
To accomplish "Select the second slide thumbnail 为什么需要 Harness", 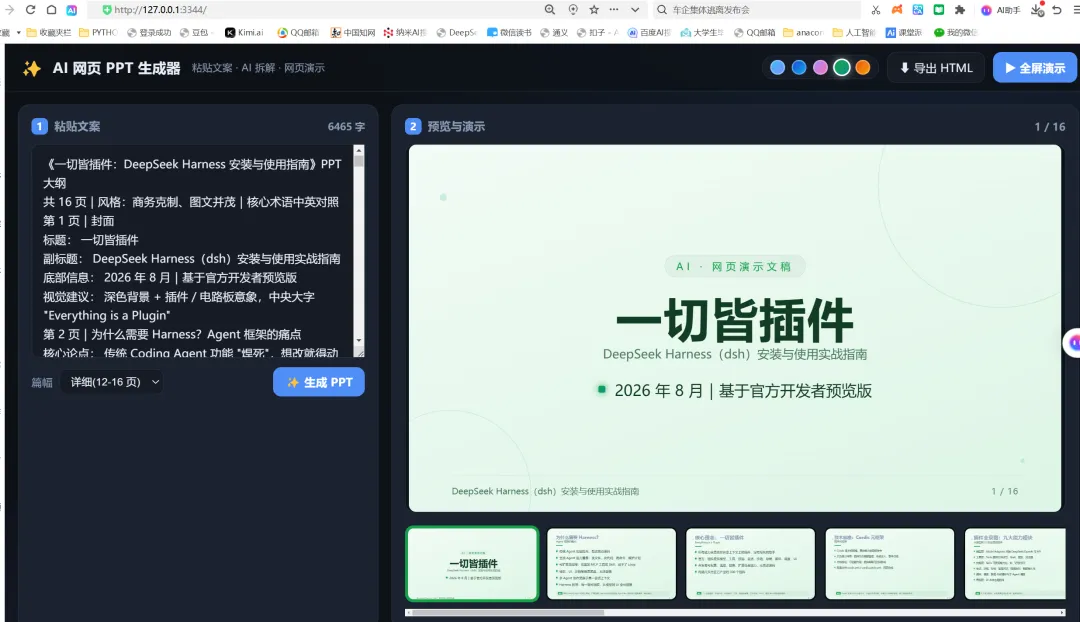I will click(x=612, y=563).
